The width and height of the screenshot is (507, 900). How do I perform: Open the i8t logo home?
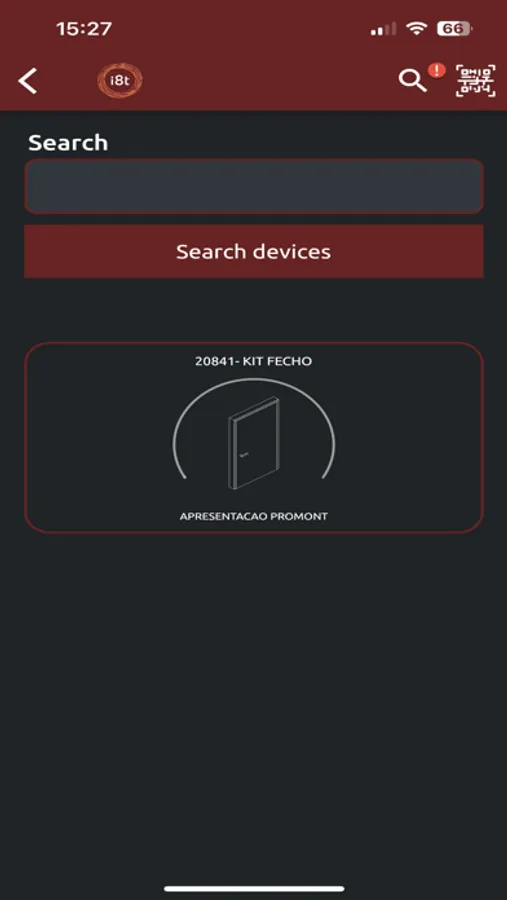[x=119, y=81]
